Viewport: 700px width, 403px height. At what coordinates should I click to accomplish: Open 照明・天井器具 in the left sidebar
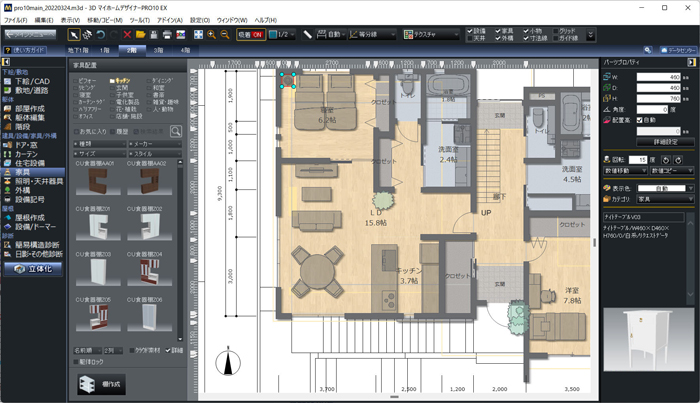click(40, 182)
